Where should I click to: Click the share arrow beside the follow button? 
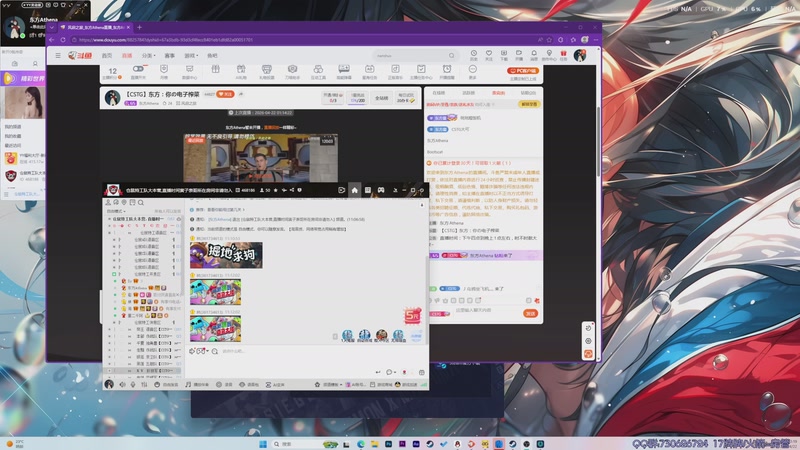[x=241, y=94]
